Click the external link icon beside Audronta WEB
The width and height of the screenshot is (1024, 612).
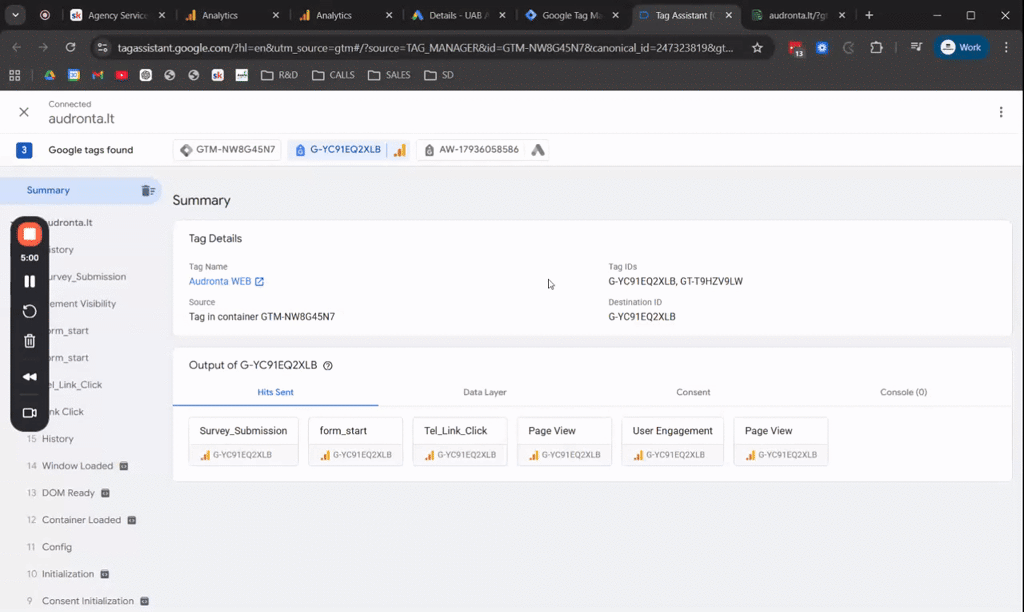pos(259,282)
